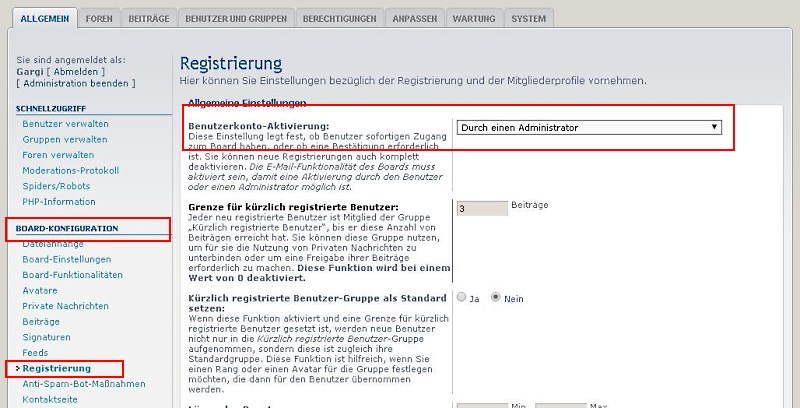This screenshot has height=408, width=800.
Task: Click the Beiträge limit input field
Action: click(482, 208)
